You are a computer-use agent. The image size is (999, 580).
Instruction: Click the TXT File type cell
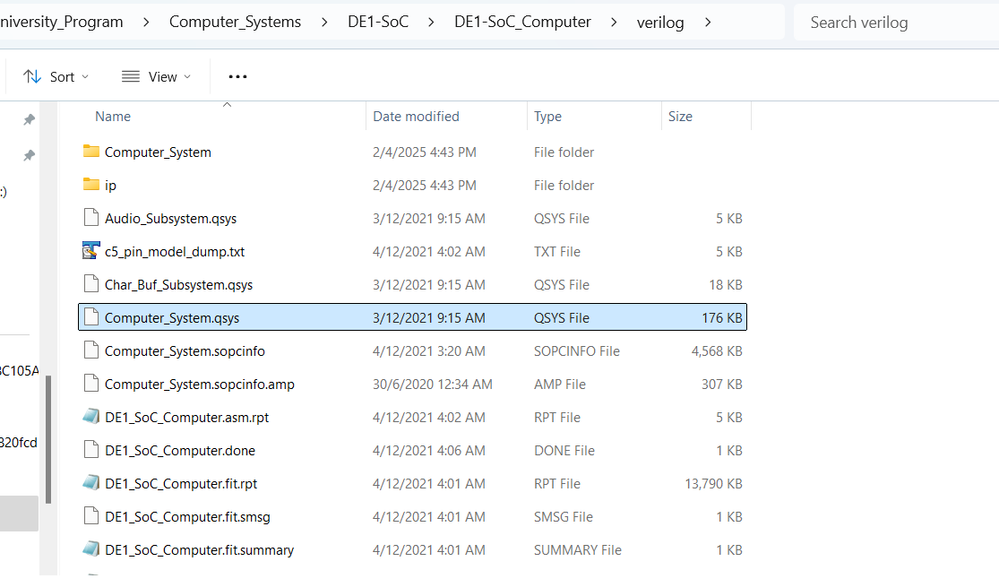click(557, 252)
